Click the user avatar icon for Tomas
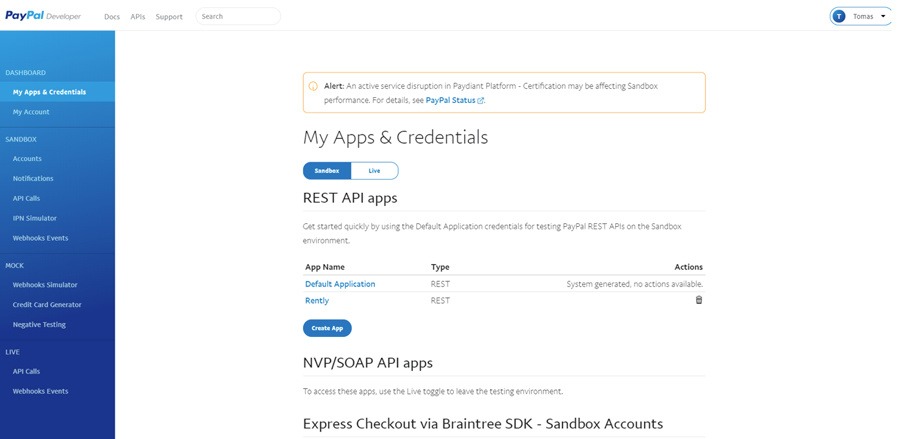900x439 pixels. click(x=838, y=16)
